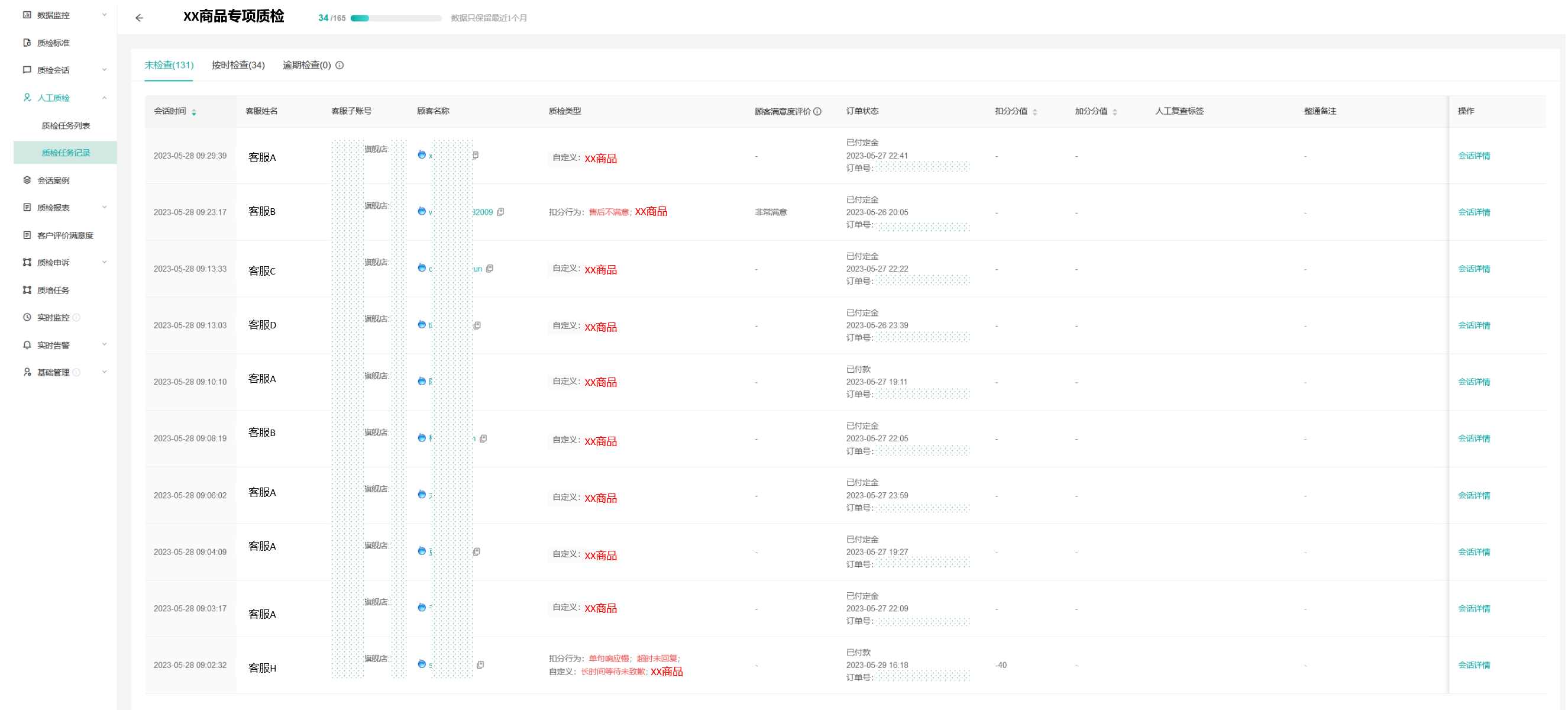
Task: Expand the 基础管理 menu chevron
Action: tap(104, 372)
